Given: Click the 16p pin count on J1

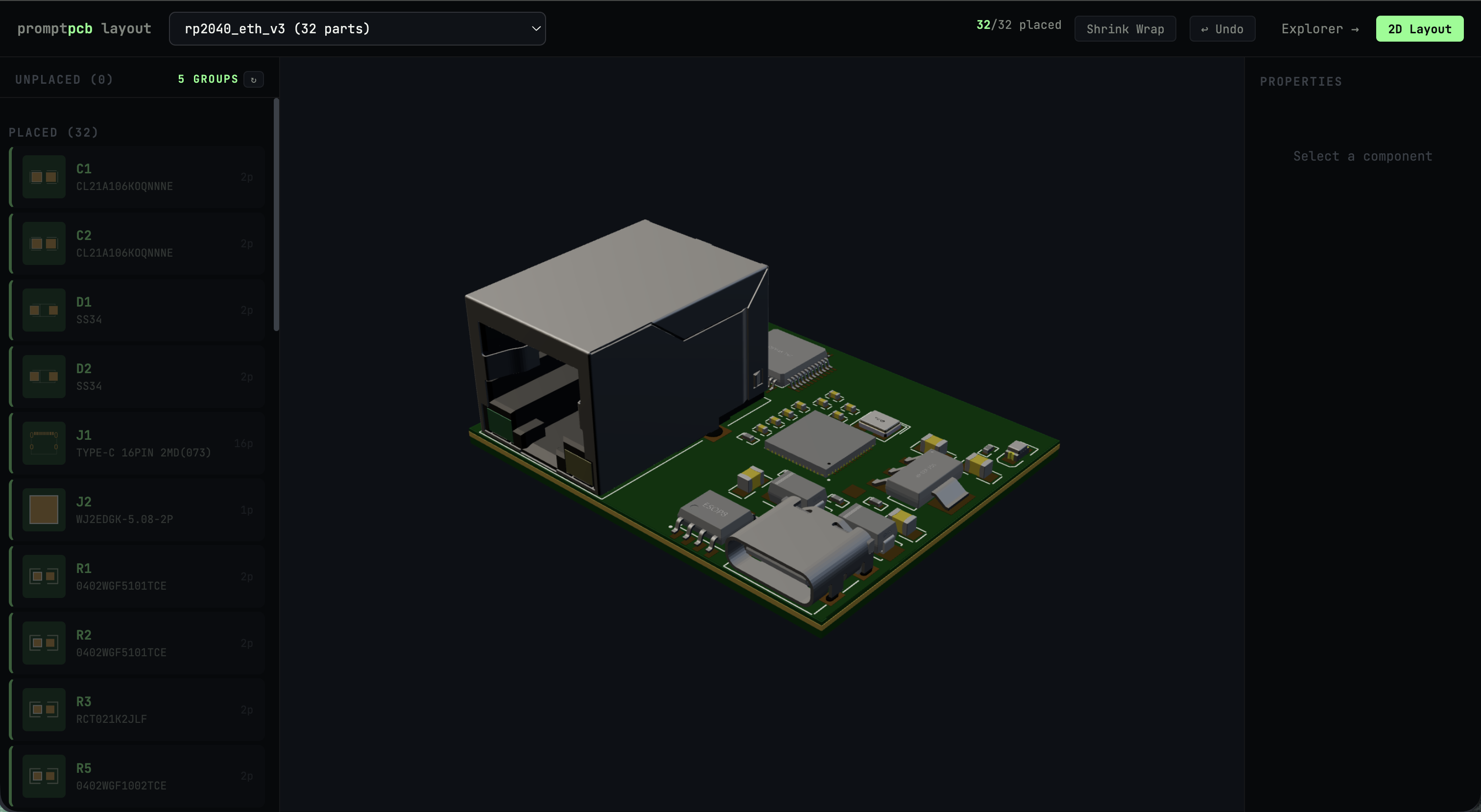Looking at the screenshot, I should [x=244, y=443].
